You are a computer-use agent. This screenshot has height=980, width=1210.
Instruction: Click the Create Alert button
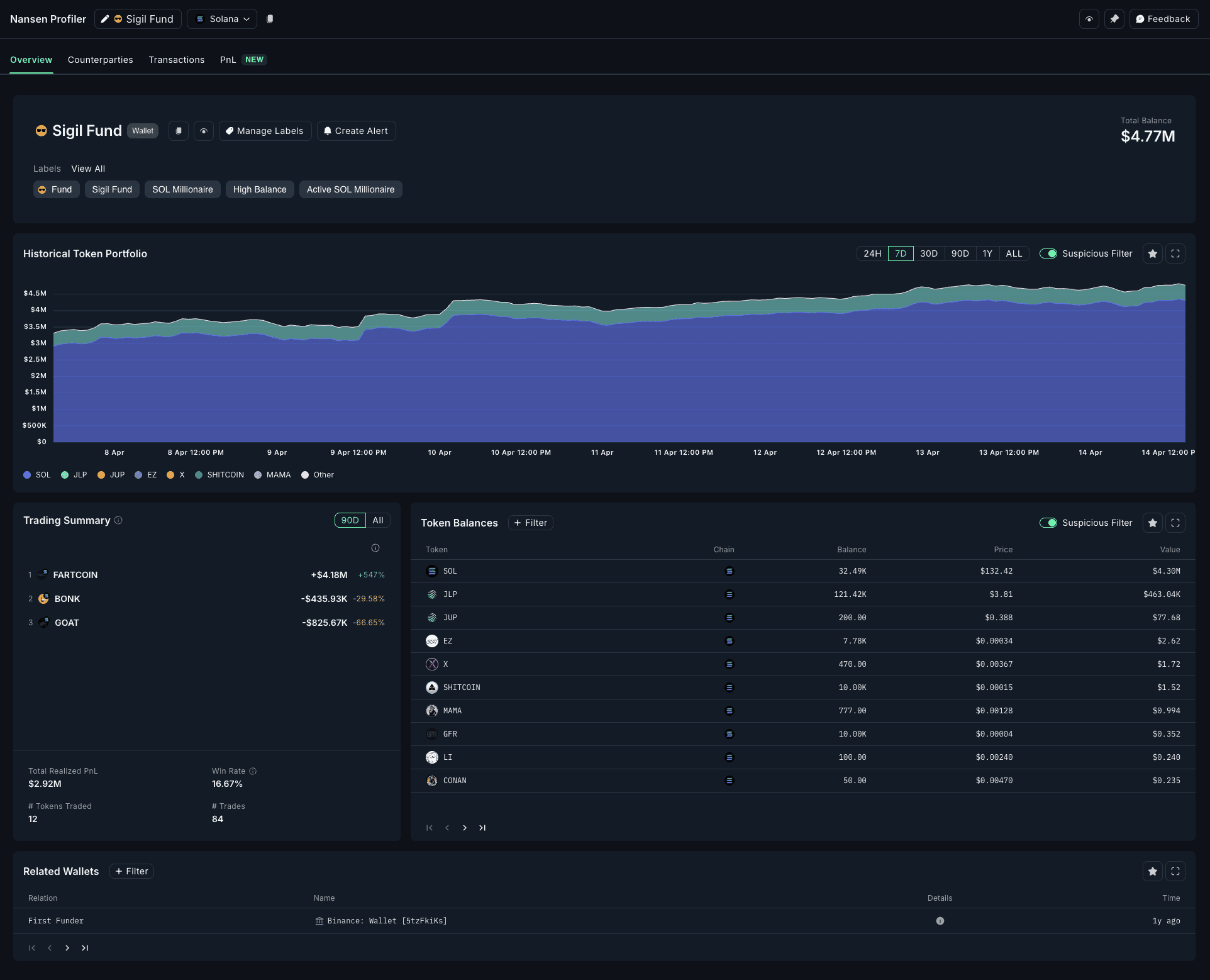click(356, 131)
